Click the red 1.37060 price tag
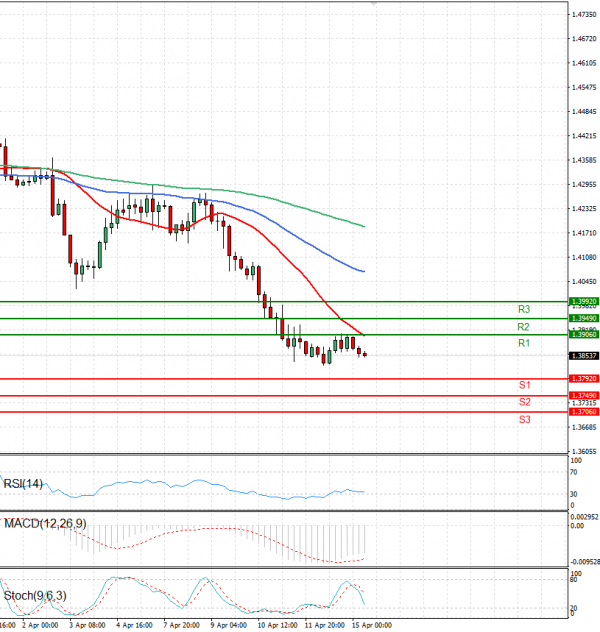Screen dimensions: 600x632 click(584, 412)
